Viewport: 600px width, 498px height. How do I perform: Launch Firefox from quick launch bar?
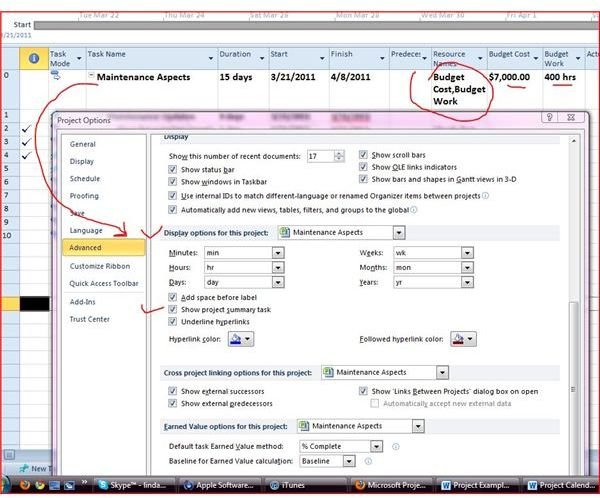25,485
